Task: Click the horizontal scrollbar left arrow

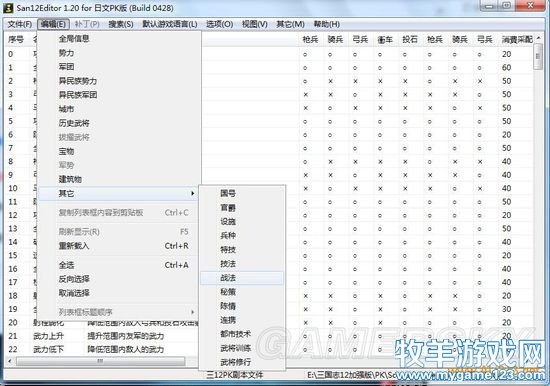Action: pos(10,361)
